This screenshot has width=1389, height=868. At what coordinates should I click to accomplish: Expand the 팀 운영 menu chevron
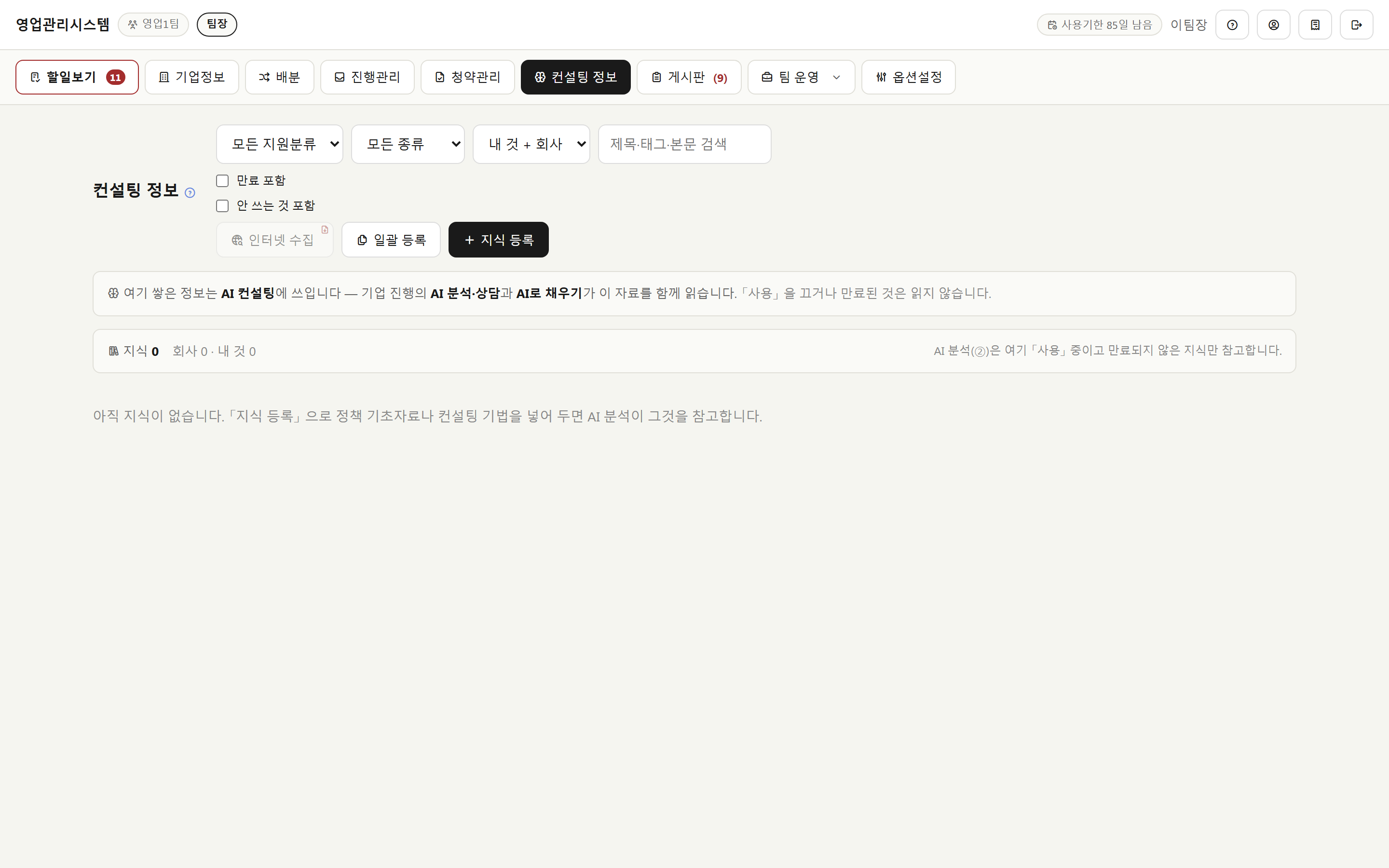coord(836,78)
